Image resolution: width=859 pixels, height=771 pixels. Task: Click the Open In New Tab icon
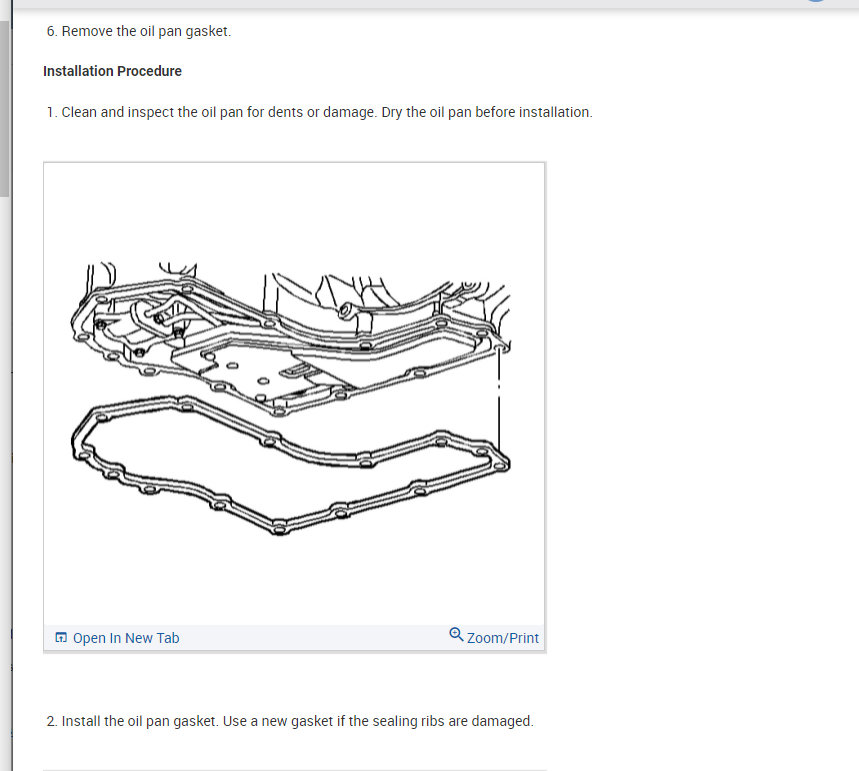(x=61, y=637)
